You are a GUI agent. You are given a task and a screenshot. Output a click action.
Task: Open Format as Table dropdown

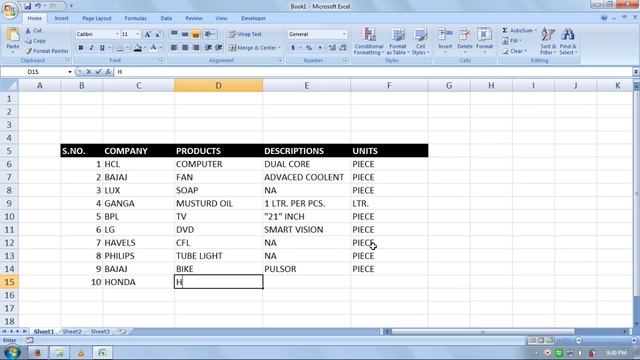[x=398, y=41]
